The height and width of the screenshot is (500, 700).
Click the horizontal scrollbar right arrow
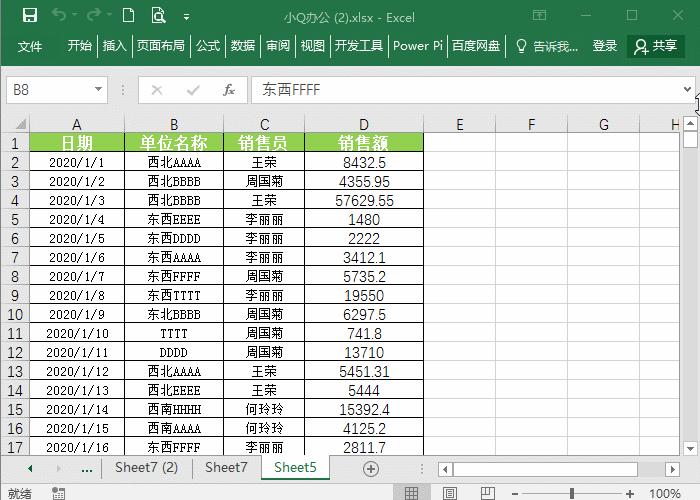click(672, 469)
